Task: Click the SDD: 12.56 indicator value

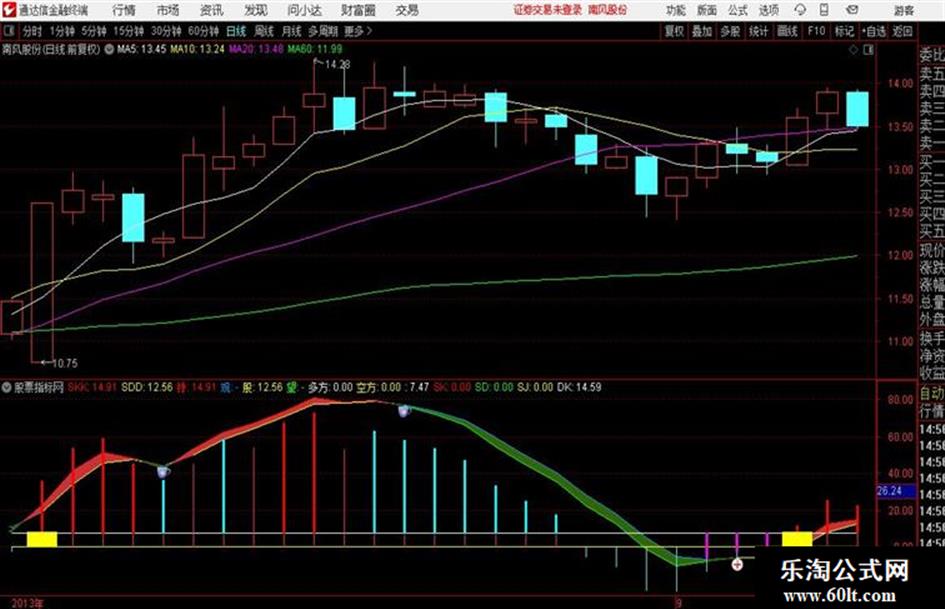Action: click(x=146, y=387)
